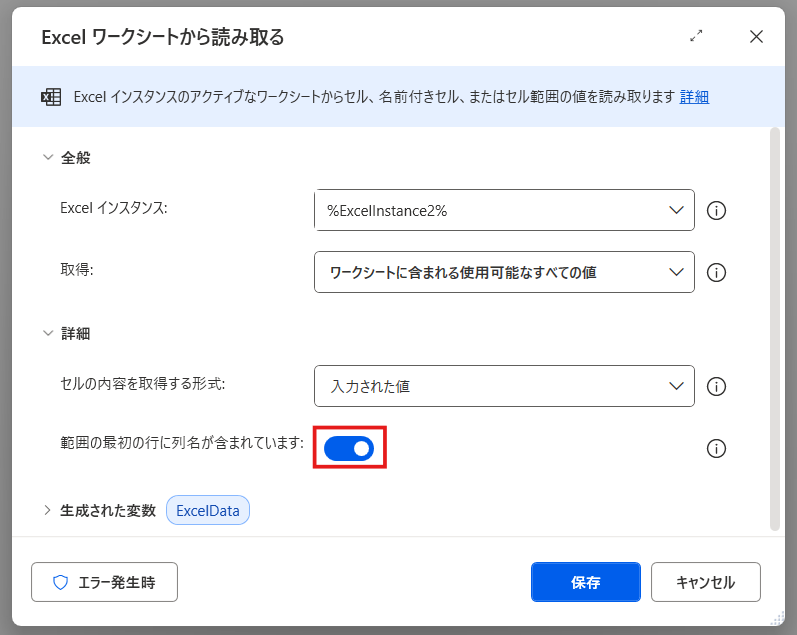The height and width of the screenshot is (635, 797).
Task: Click the info icon beside 取得 field
Action: (716, 272)
